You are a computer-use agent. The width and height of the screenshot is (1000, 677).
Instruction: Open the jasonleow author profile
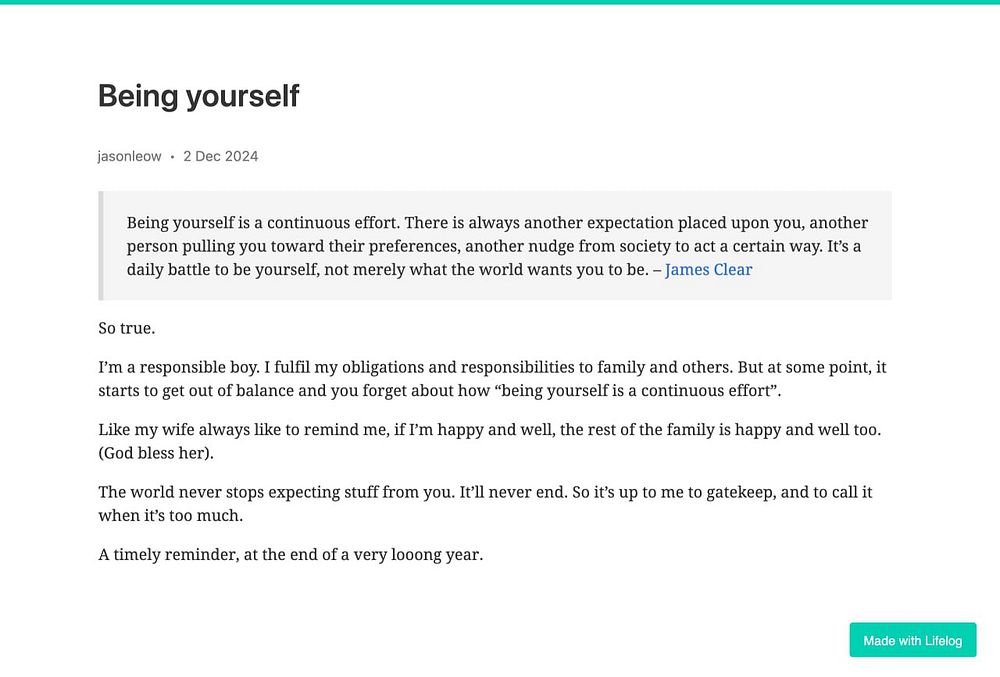click(129, 156)
